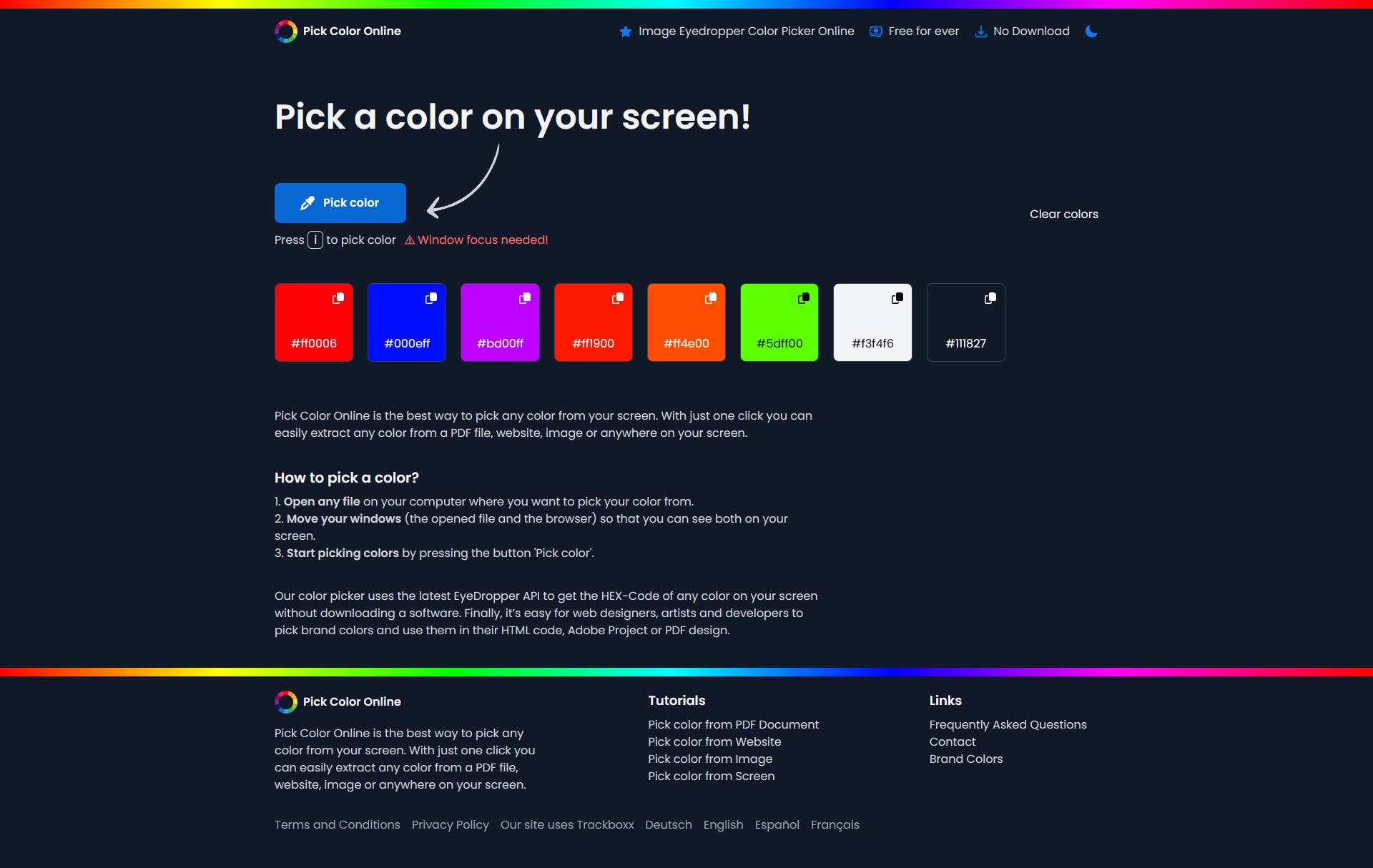This screenshot has height=868, width=1373.
Task: Expand Tutorials section in footer
Action: click(x=677, y=700)
